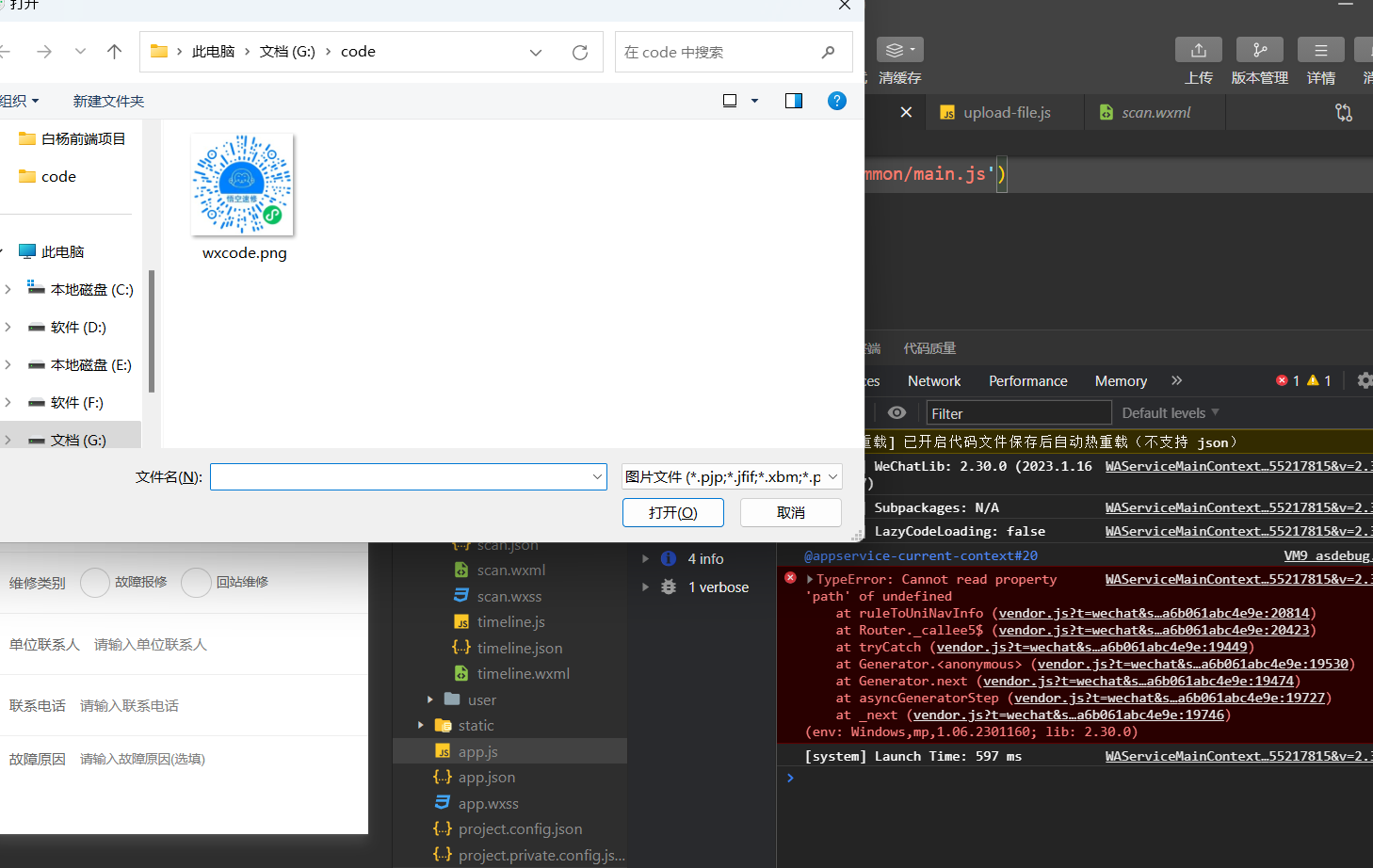Go up one folder level
The width and height of the screenshot is (1373, 868).
click(114, 52)
